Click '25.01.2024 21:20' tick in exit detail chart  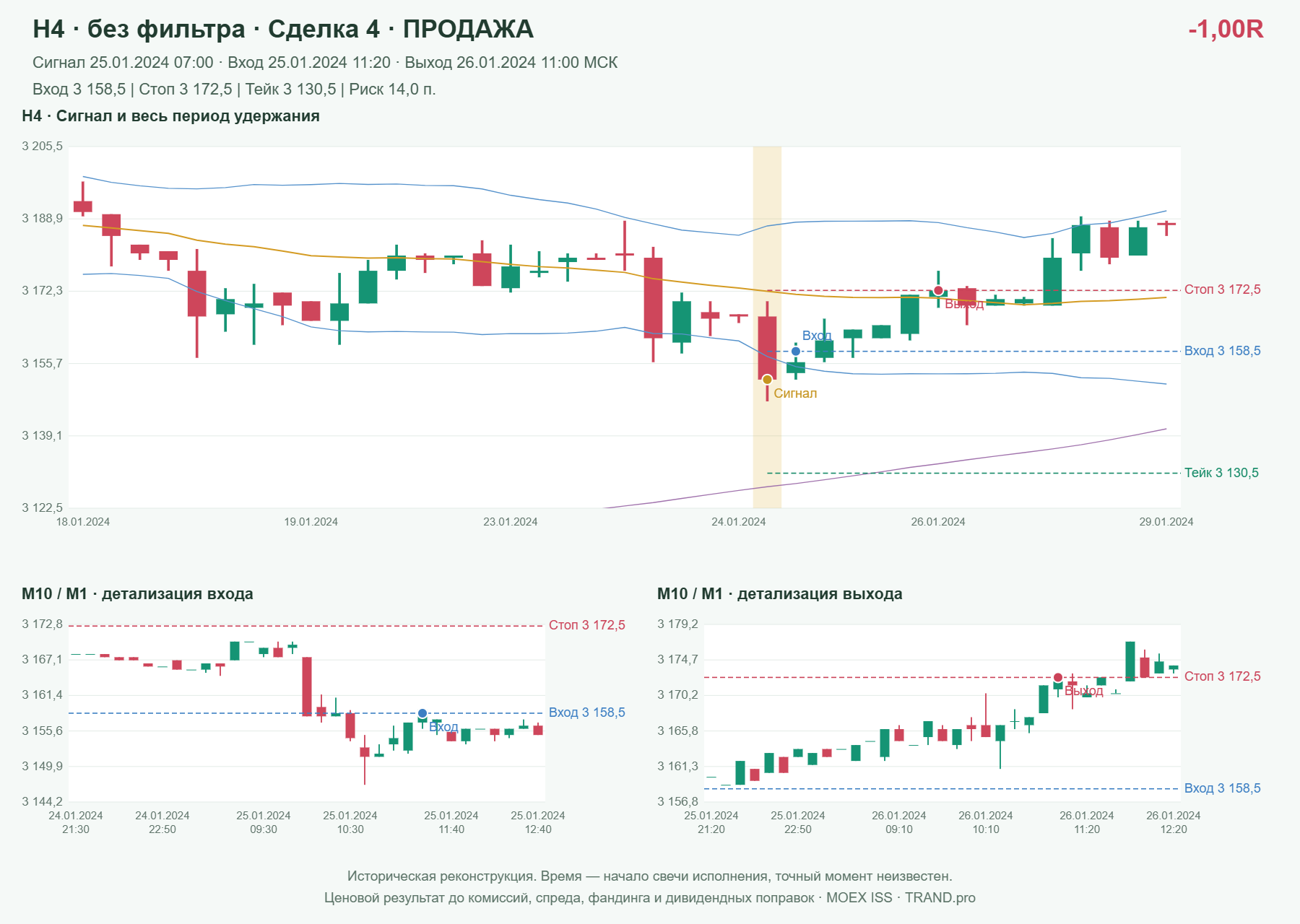click(711, 822)
